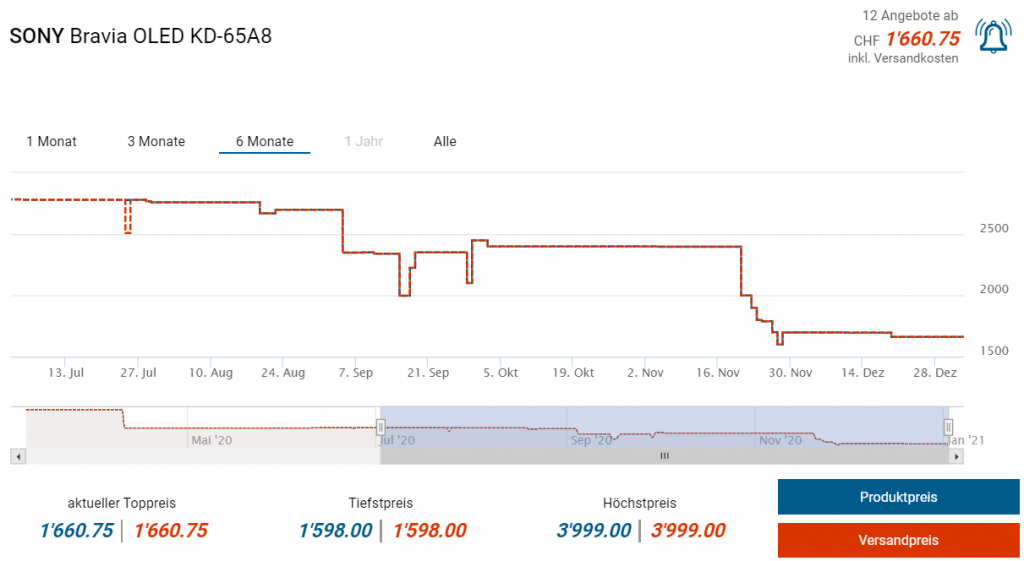Click the Höchstpreis value 3'999.00
This screenshot has height=561, width=1024.
(593, 531)
